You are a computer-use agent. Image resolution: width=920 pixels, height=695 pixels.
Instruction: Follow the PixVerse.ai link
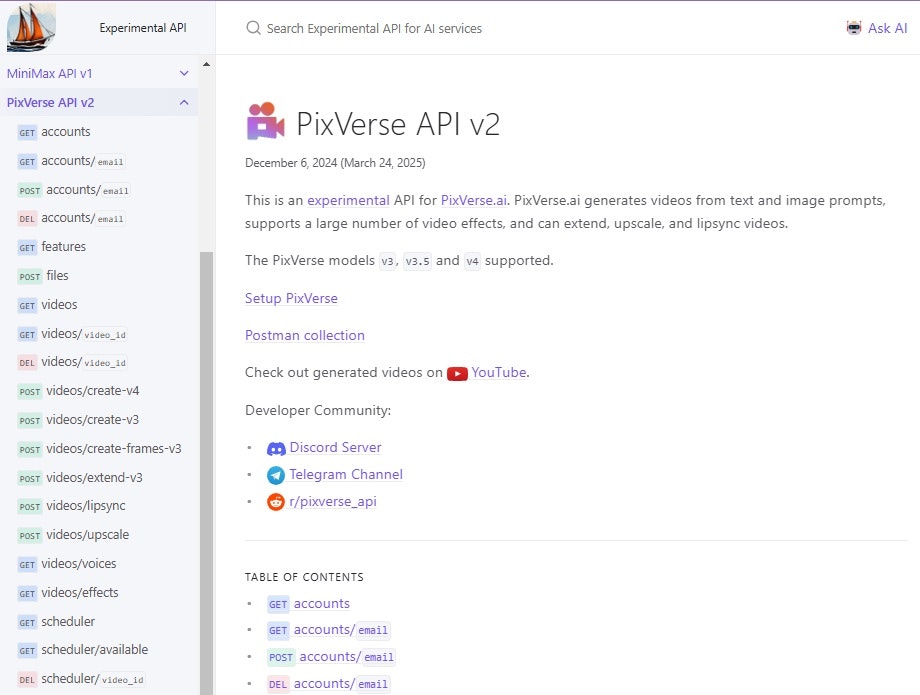473,201
